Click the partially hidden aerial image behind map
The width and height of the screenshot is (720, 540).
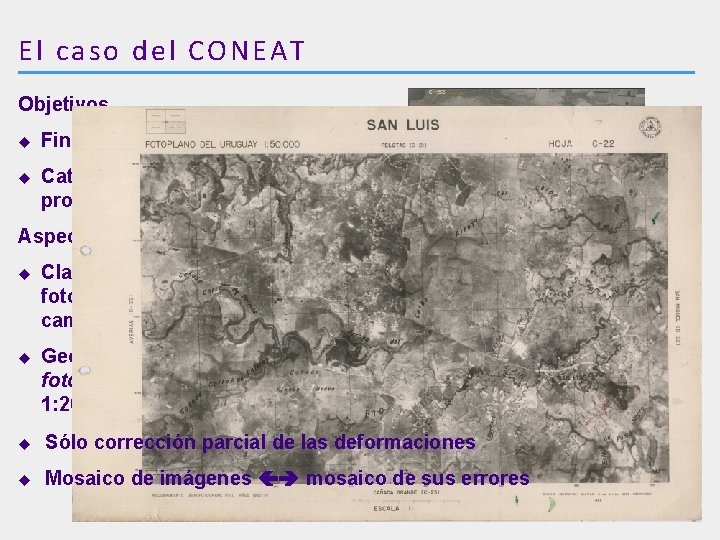tap(526, 97)
